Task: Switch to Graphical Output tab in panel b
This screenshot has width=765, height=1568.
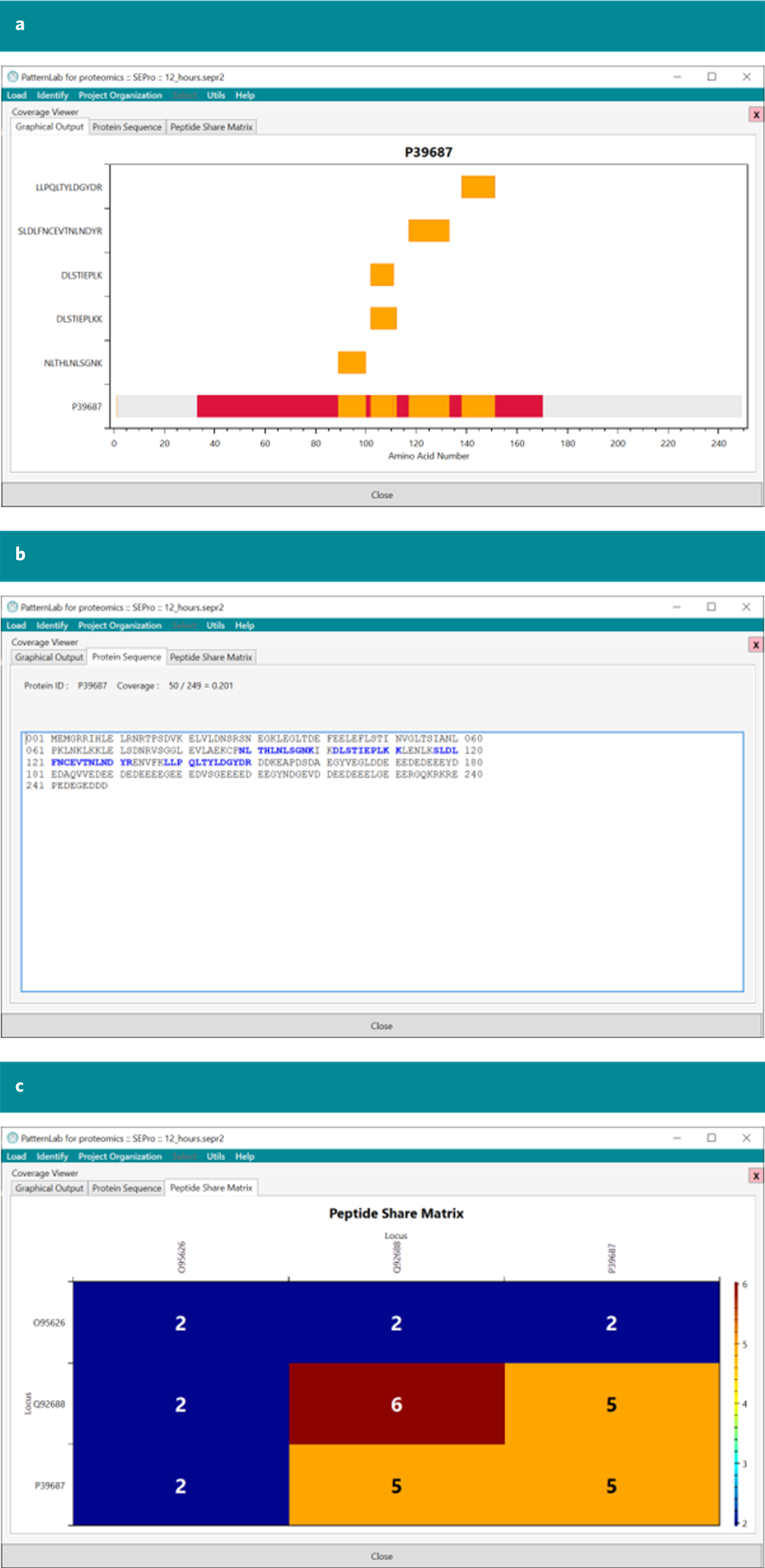Action: click(49, 657)
